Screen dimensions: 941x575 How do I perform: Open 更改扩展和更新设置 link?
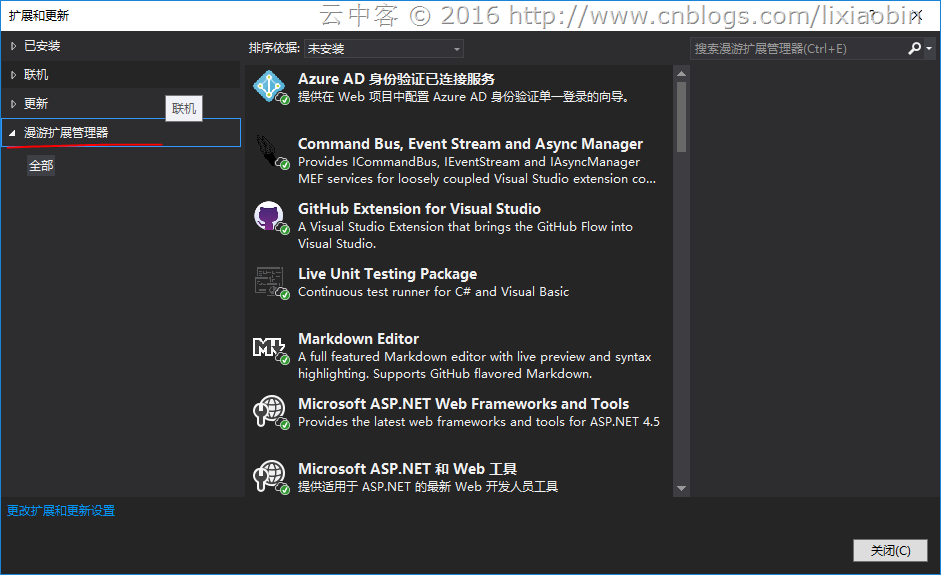61,510
